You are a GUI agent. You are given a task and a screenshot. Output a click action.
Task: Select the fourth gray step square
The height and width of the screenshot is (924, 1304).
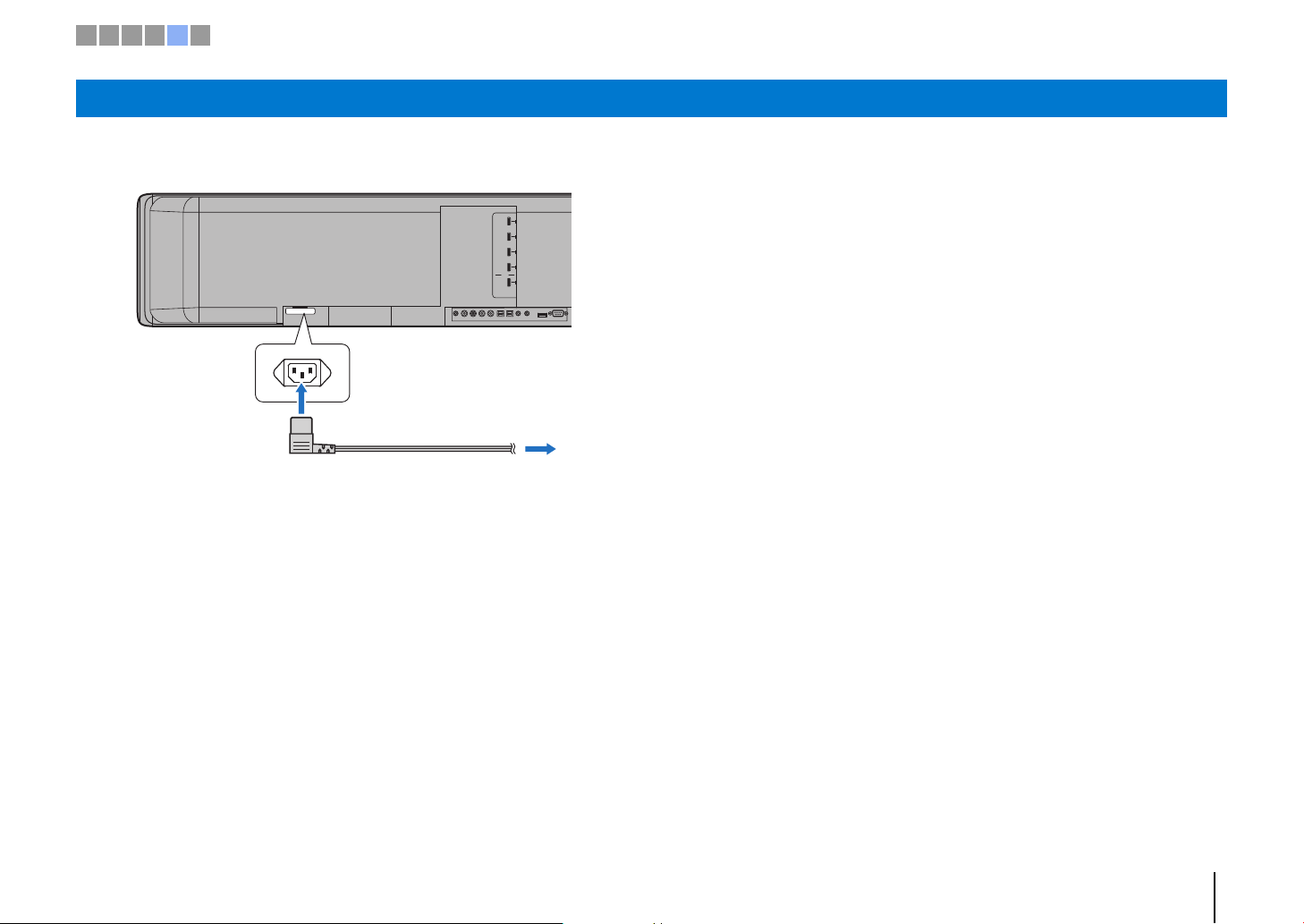coord(155,36)
